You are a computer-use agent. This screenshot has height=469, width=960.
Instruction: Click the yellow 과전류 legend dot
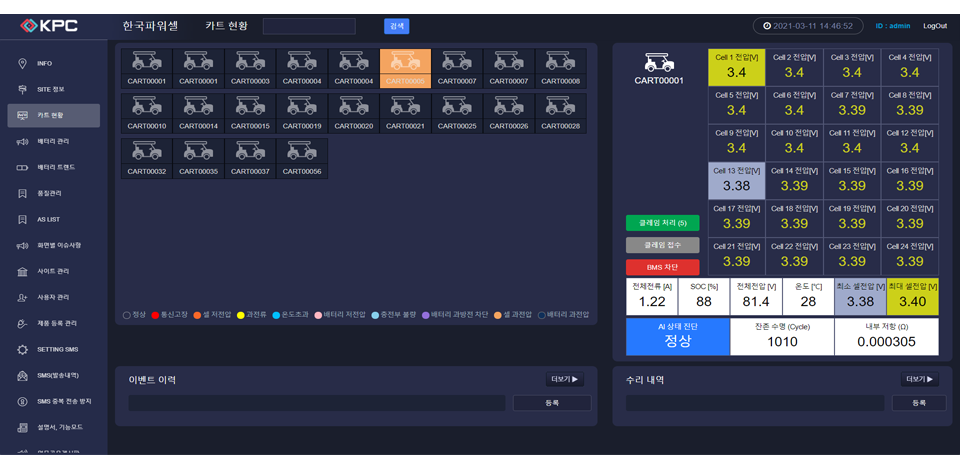coord(241,315)
